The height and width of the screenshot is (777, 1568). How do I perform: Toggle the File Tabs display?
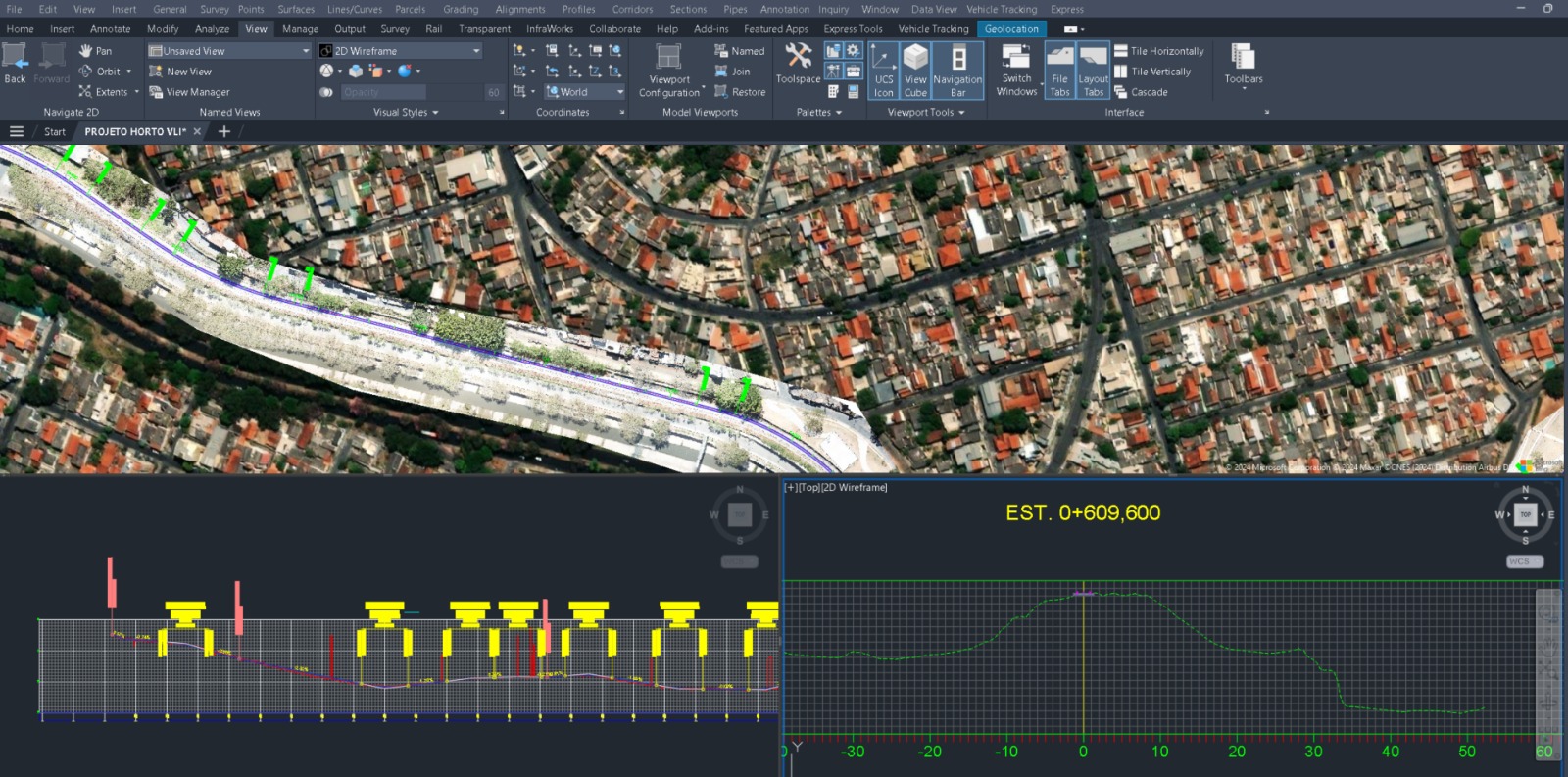coord(1059,70)
